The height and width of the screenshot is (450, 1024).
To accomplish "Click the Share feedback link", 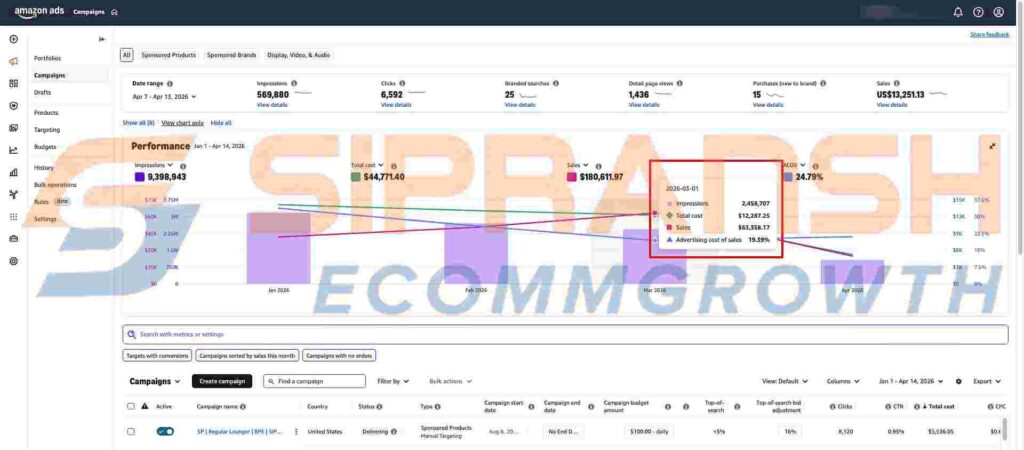I will coord(989,34).
